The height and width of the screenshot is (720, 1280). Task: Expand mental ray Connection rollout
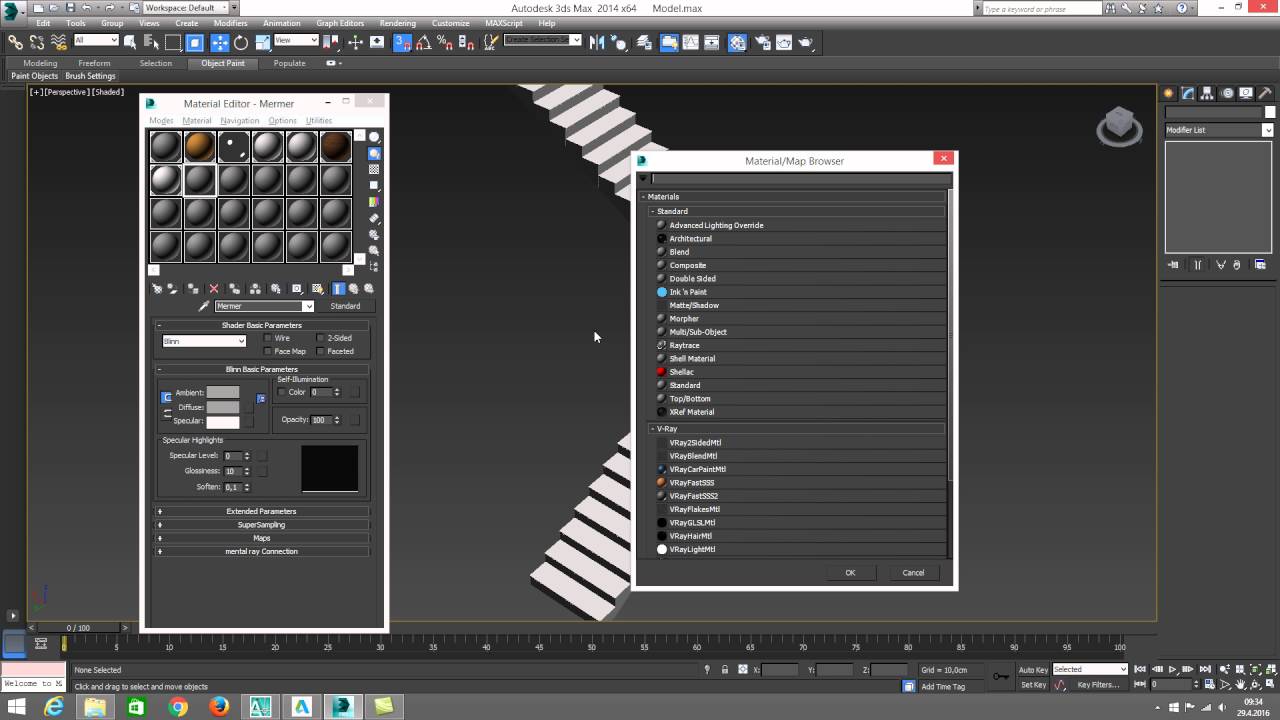[262, 551]
